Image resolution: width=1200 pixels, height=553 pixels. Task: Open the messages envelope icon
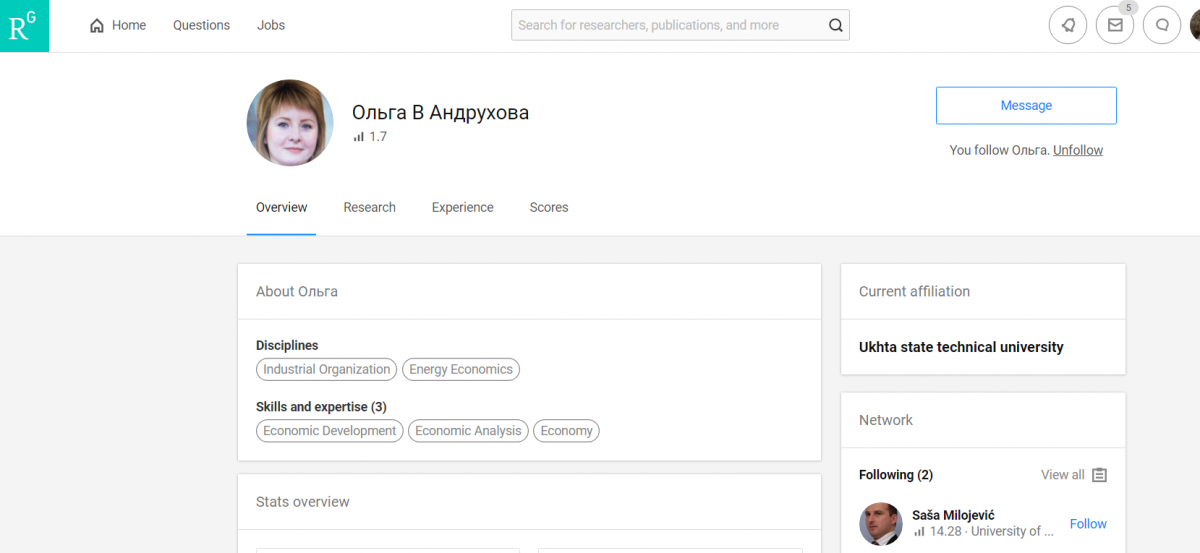click(x=1115, y=26)
